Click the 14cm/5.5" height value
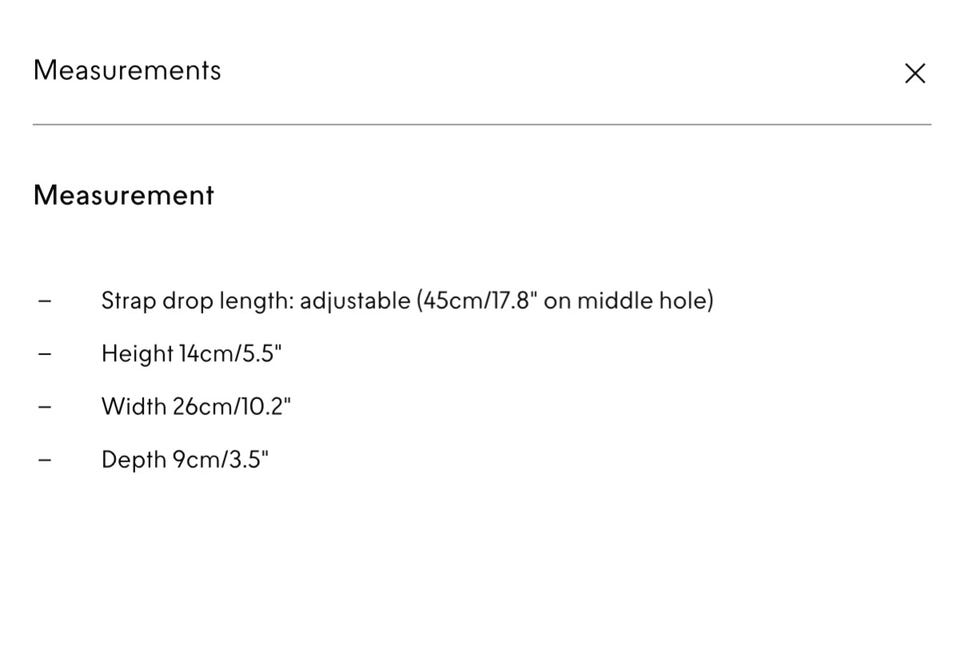960x659 pixels. tap(231, 354)
